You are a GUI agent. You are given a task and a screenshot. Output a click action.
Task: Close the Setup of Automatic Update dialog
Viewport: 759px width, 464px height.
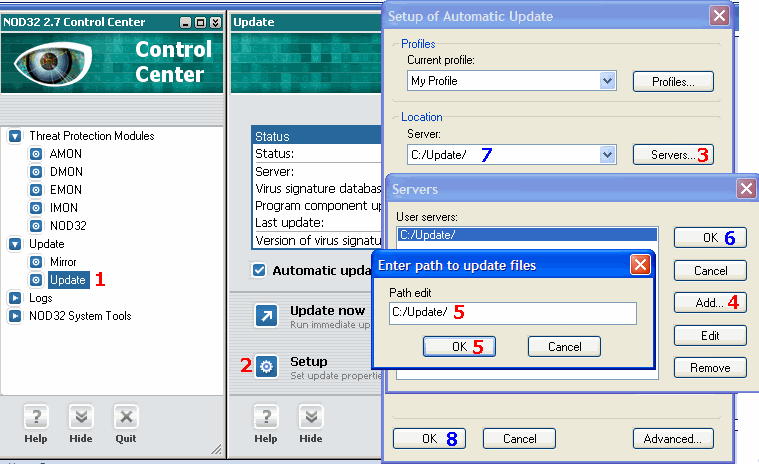[x=719, y=16]
